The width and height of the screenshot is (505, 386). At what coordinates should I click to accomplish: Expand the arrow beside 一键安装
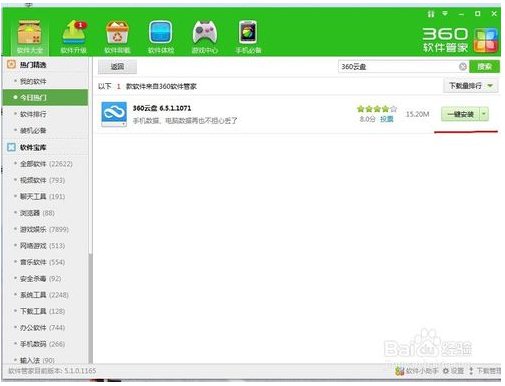coord(484,114)
